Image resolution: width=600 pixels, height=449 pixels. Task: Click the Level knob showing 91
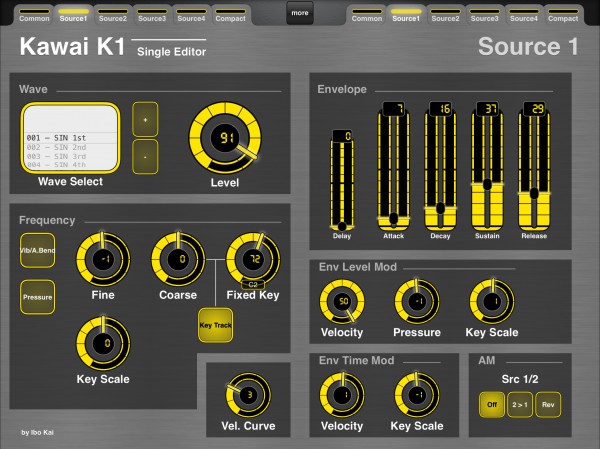tap(225, 138)
